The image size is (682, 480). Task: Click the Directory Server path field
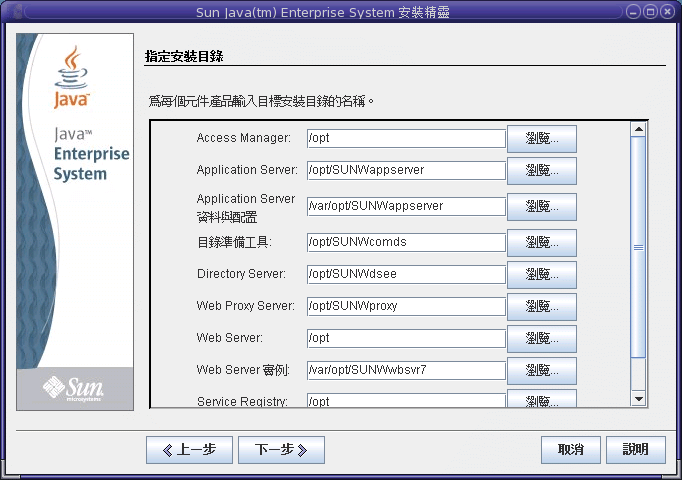[x=406, y=274]
